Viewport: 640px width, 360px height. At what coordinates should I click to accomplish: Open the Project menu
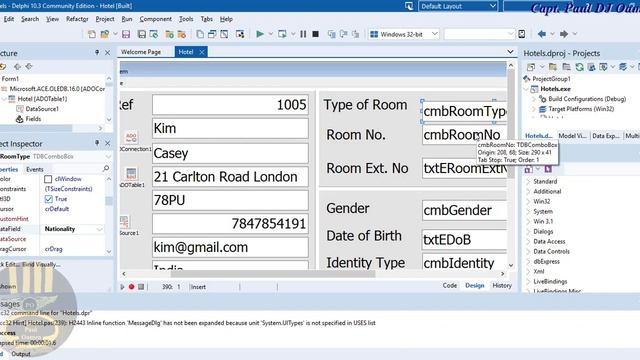105,19
